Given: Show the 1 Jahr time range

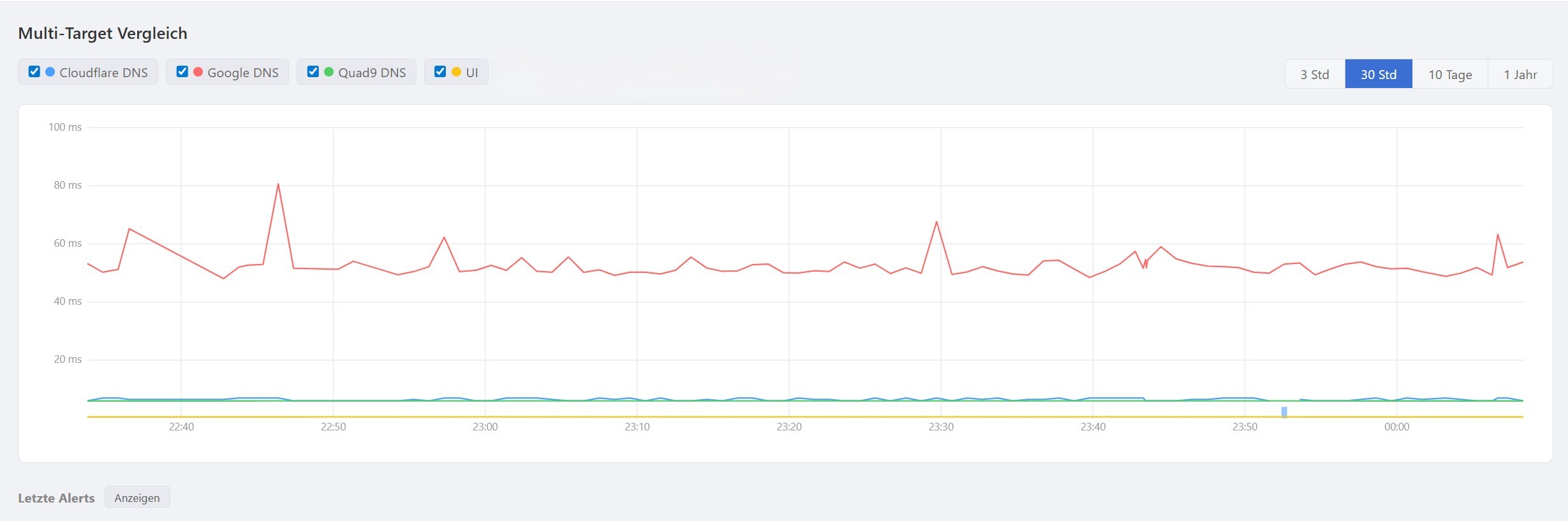Looking at the screenshot, I should click(x=1520, y=75).
